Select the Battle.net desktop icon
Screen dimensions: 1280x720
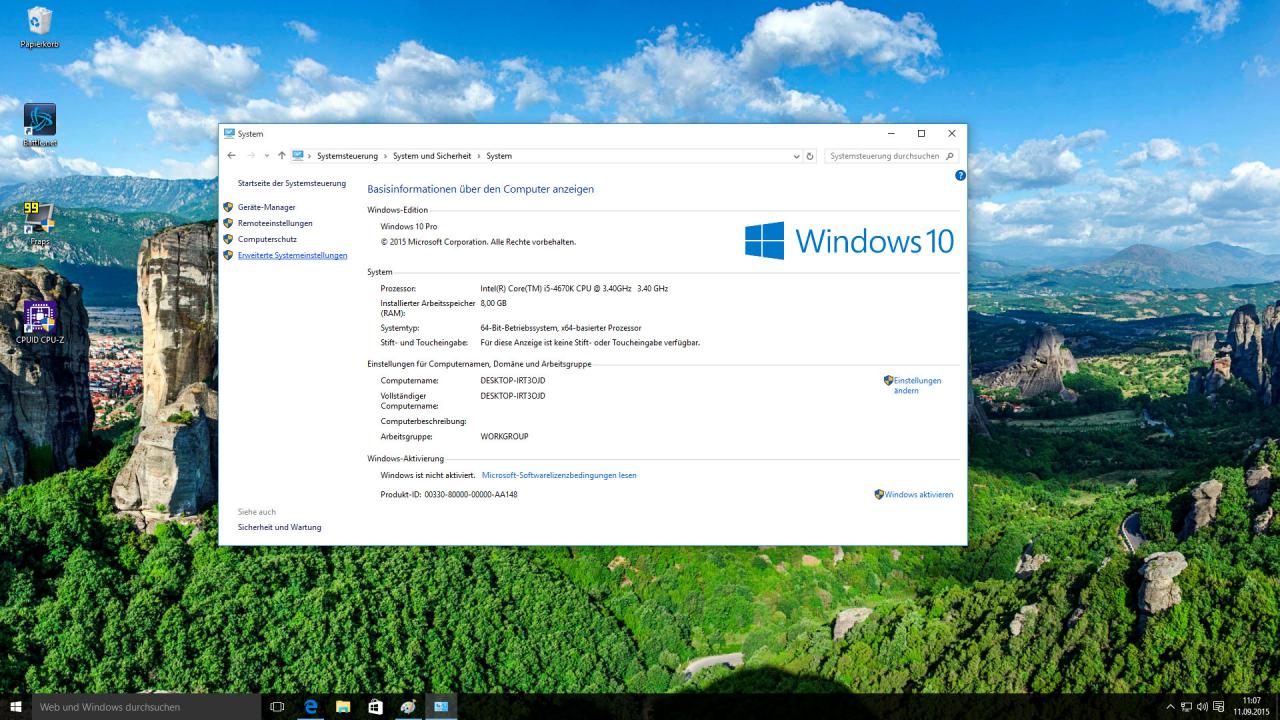point(40,125)
